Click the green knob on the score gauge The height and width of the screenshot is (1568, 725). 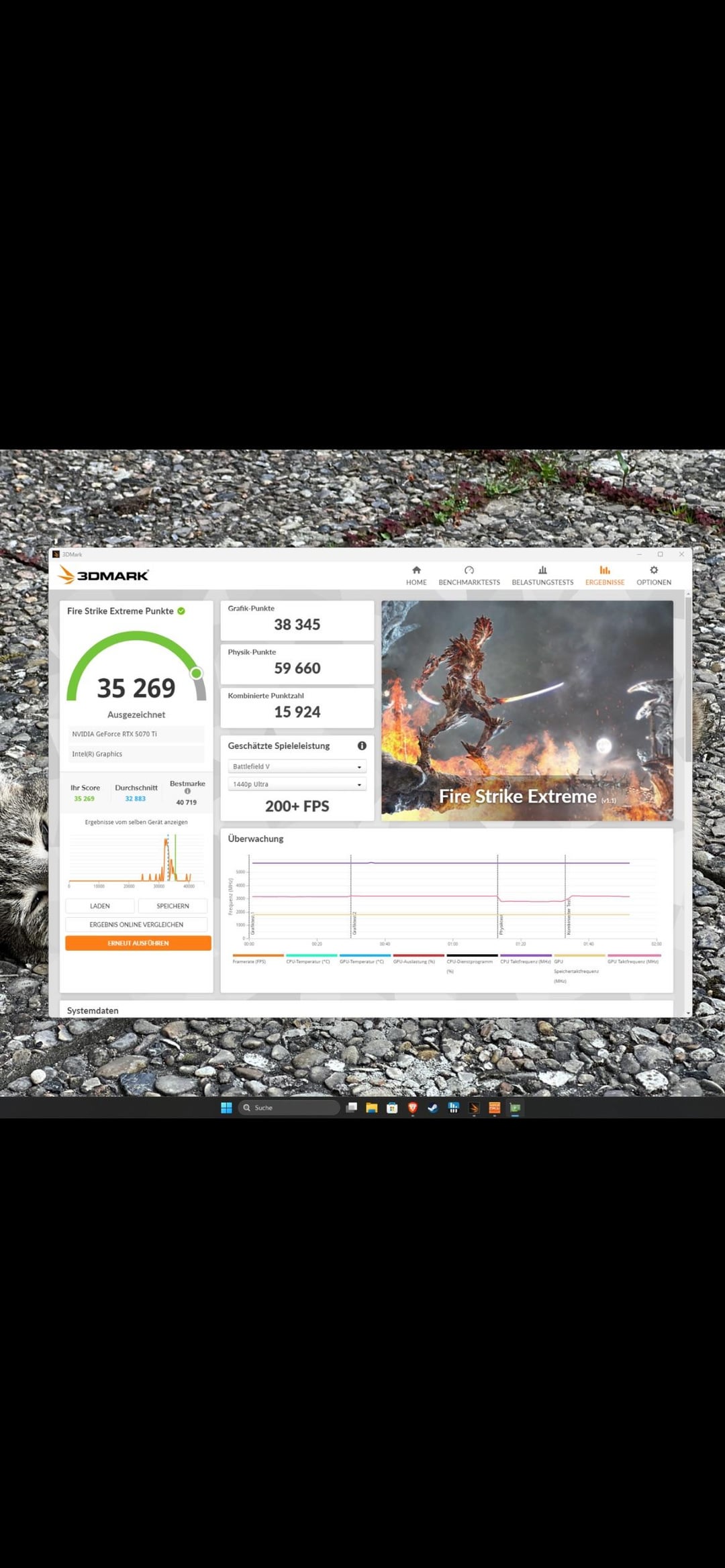(x=196, y=673)
